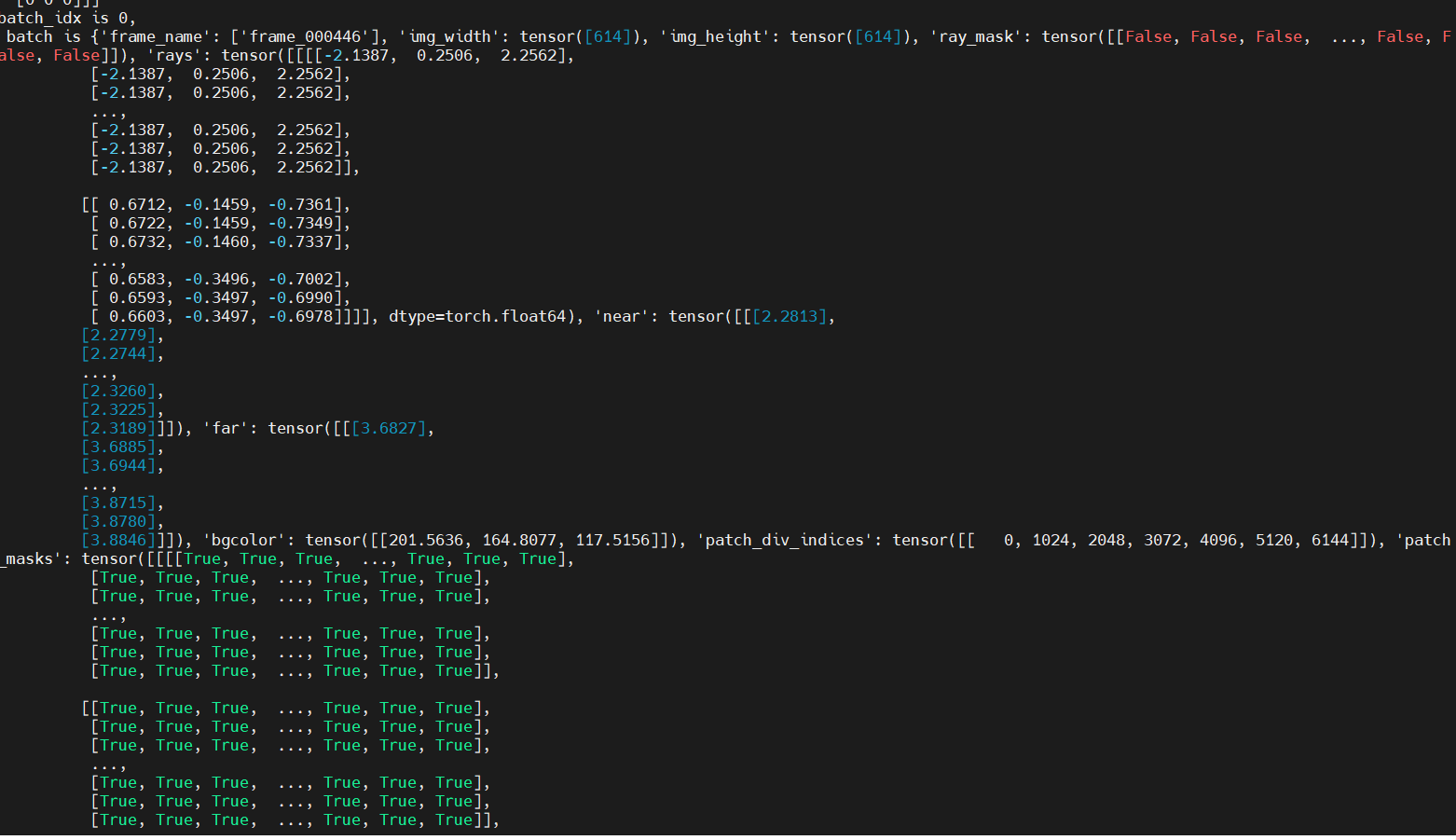
Task: Click the bgcolor value 117.5156
Action: click(x=612, y=540)
